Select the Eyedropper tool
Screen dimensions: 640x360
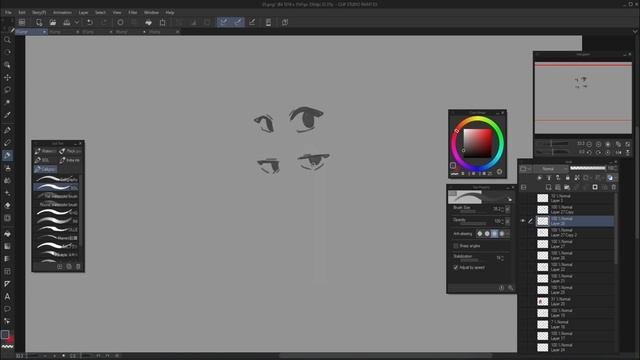[7, 115]
